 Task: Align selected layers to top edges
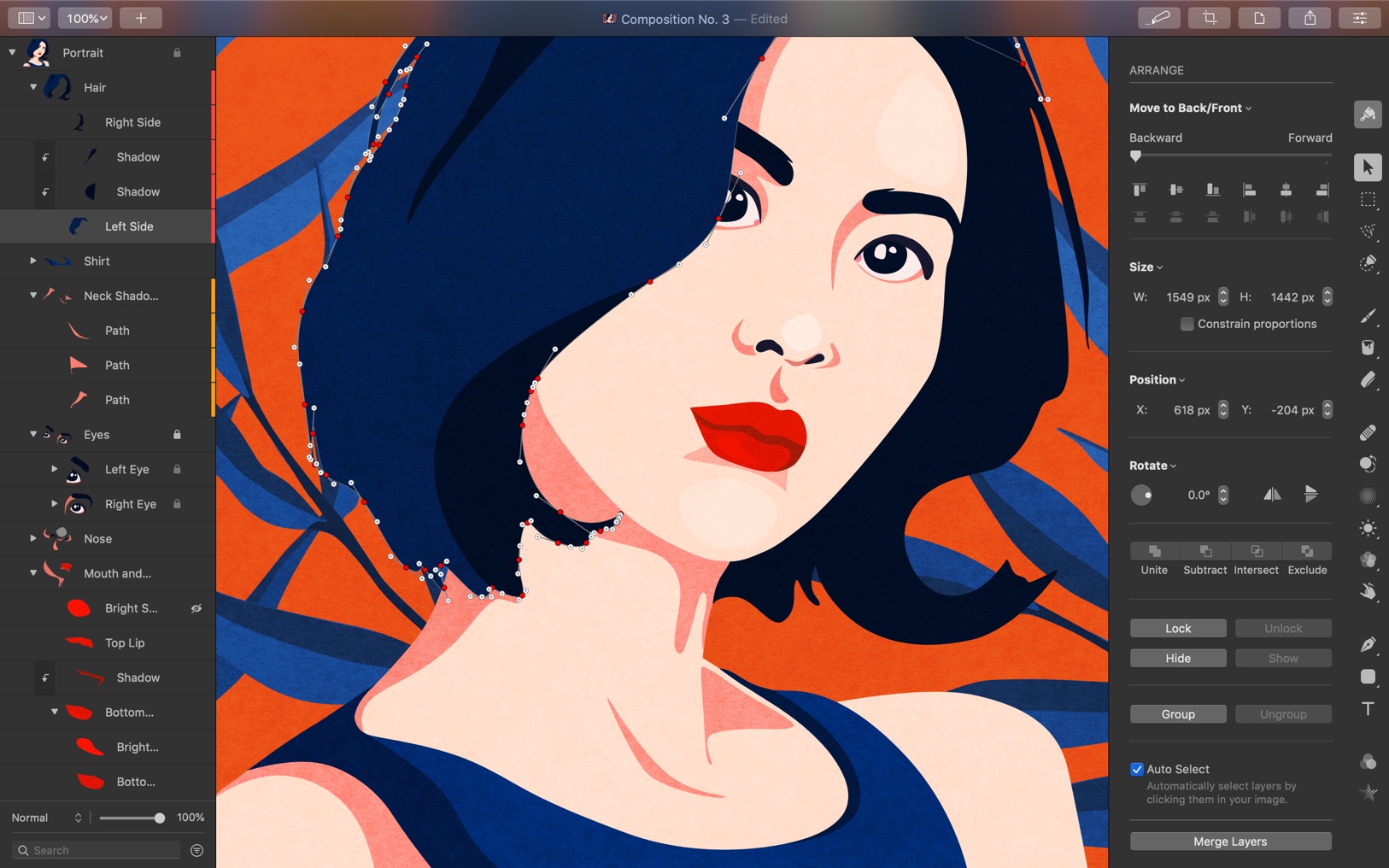coord(1140,190)
